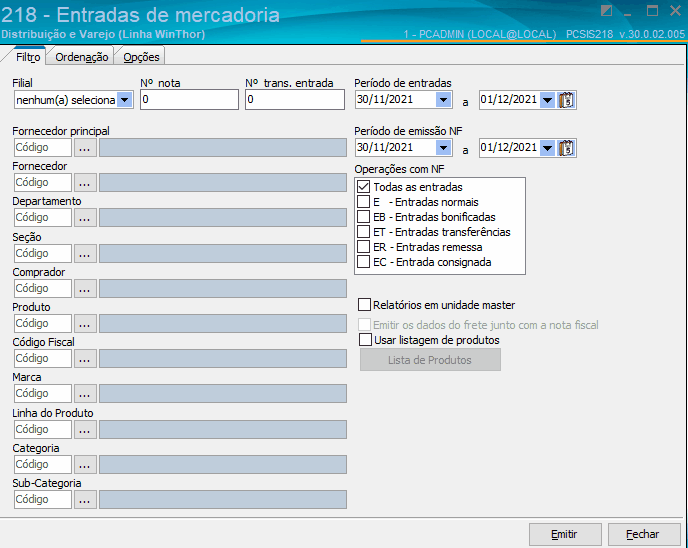688x548 pixels.
Task: Click the Emitir button
Action: coord(565,534)
